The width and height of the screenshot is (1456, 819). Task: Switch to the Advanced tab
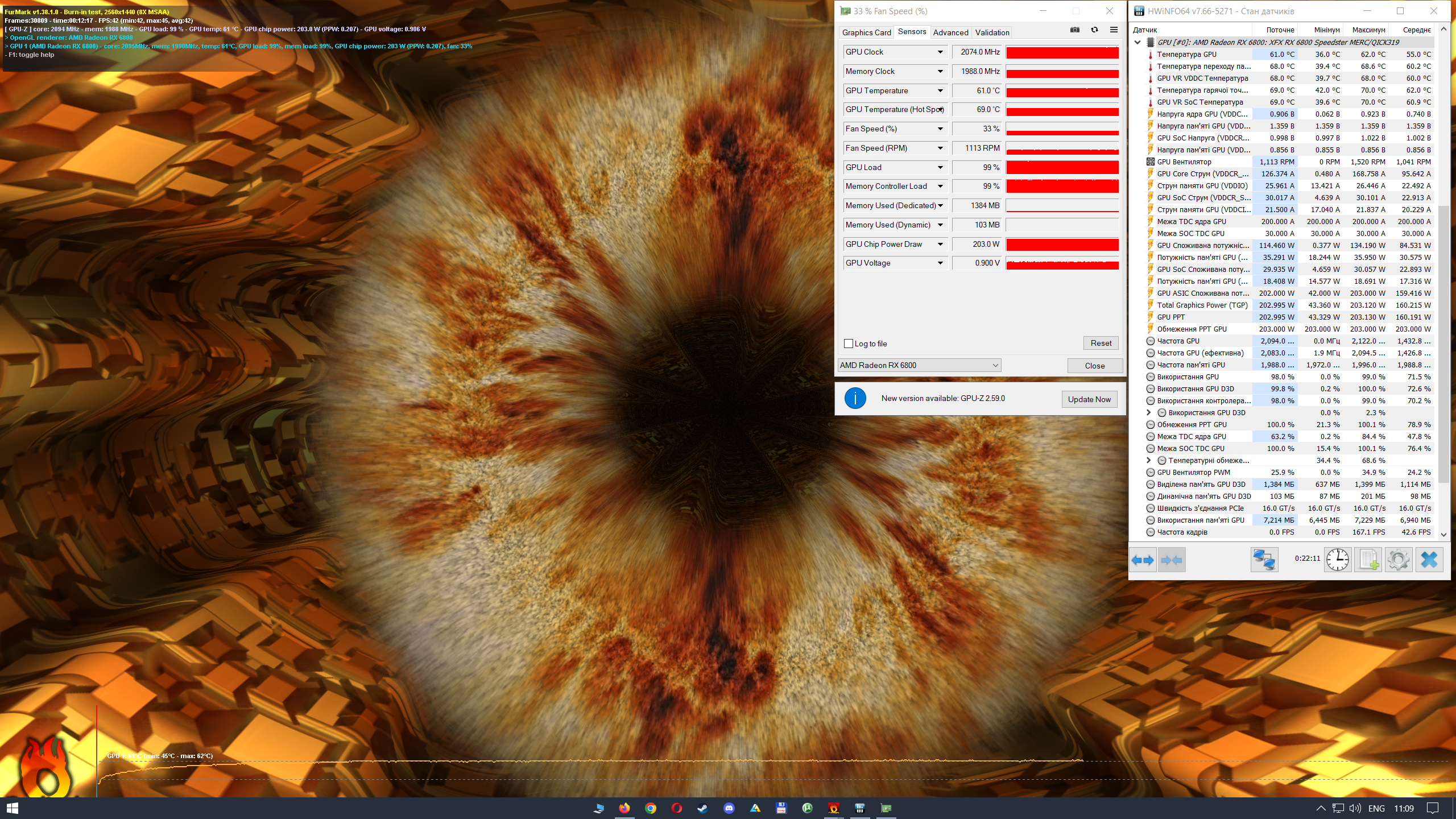(950, 32)
